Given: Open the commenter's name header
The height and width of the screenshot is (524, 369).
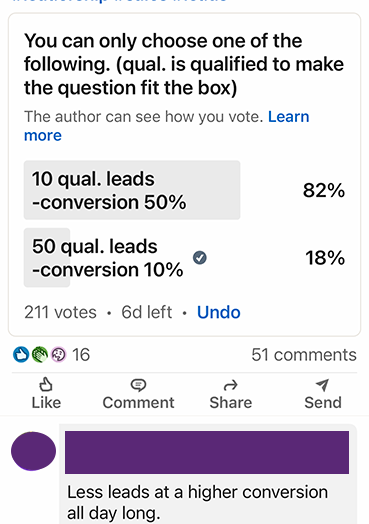Looking at the screenshot, I should pos(207,452).
